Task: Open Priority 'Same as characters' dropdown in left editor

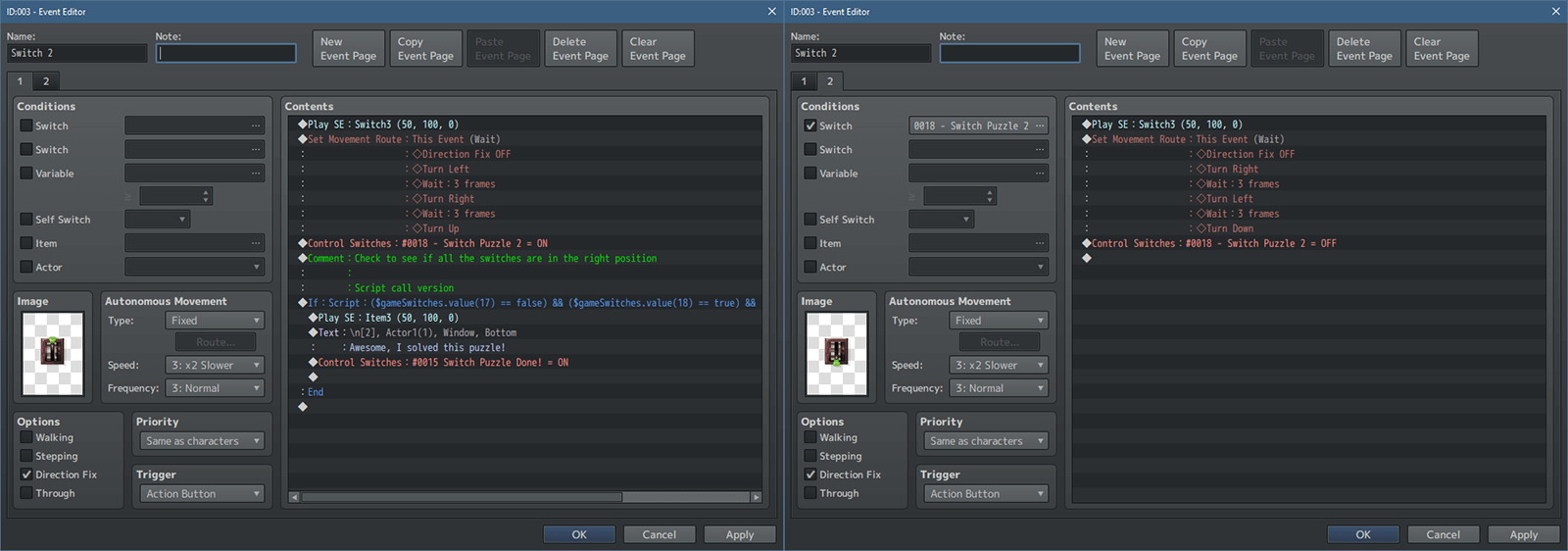Action: (202, 441)
